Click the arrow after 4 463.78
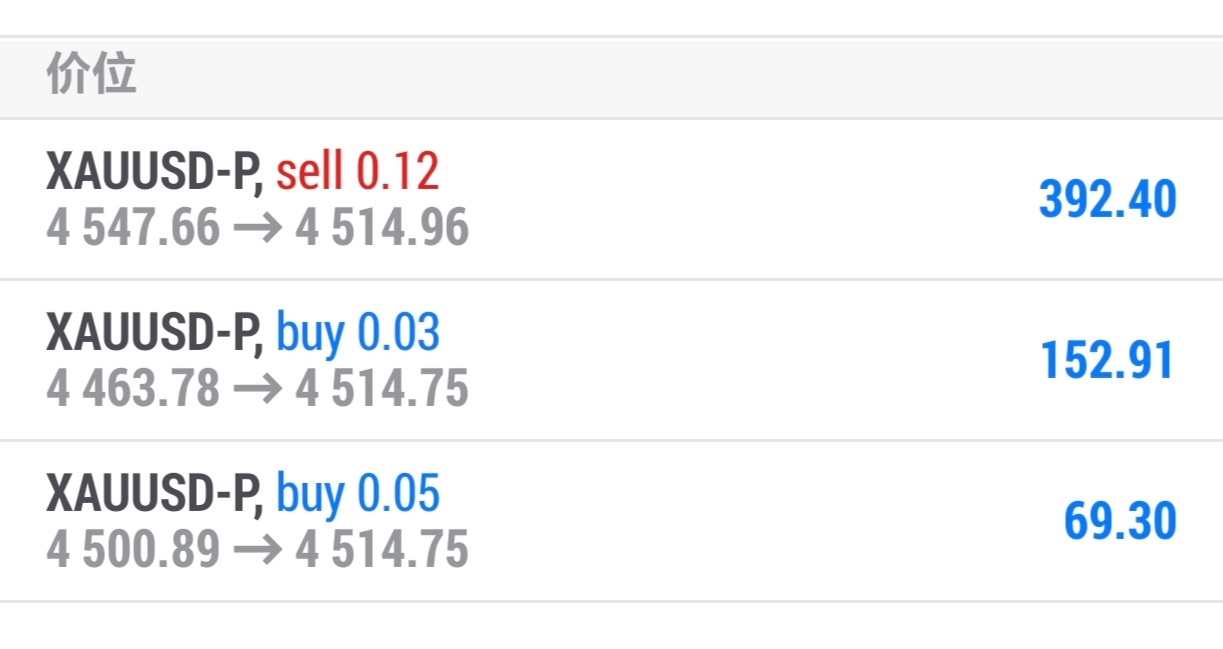The height and width of the screenshot is (649, 1223). [257, 390]
